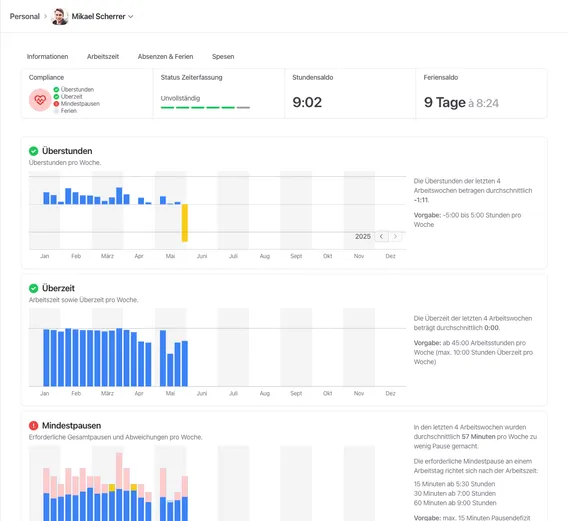The height and width of the screenshot is (521, 568).
Task: Go to previous year in Überstunden chart
Action: (x=381, y=237)
